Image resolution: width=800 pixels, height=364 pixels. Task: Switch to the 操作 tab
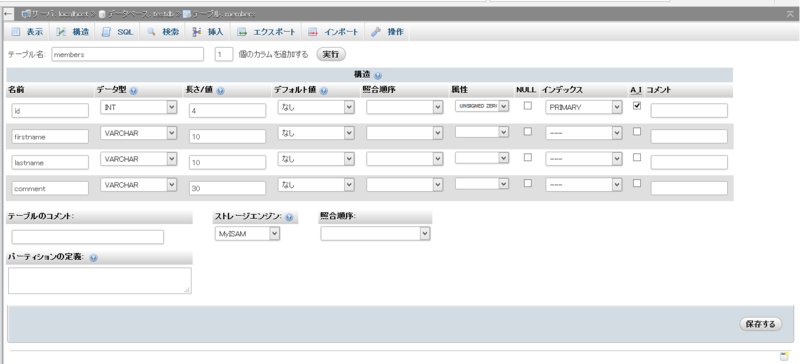coord(388,32)
